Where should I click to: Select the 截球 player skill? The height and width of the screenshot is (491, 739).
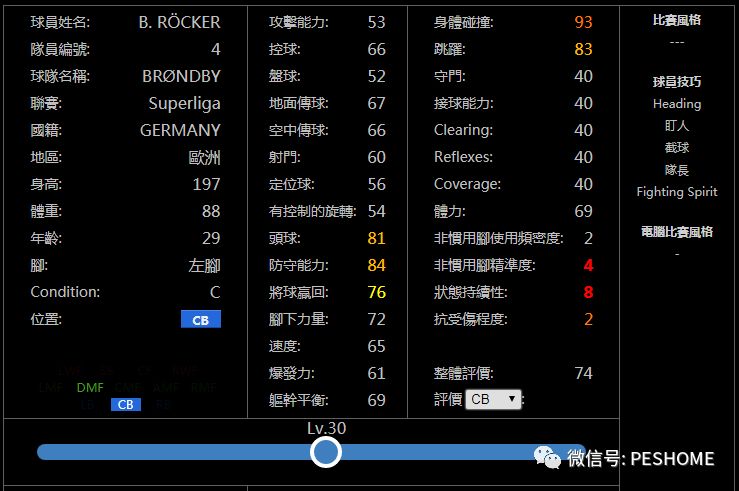677,148
